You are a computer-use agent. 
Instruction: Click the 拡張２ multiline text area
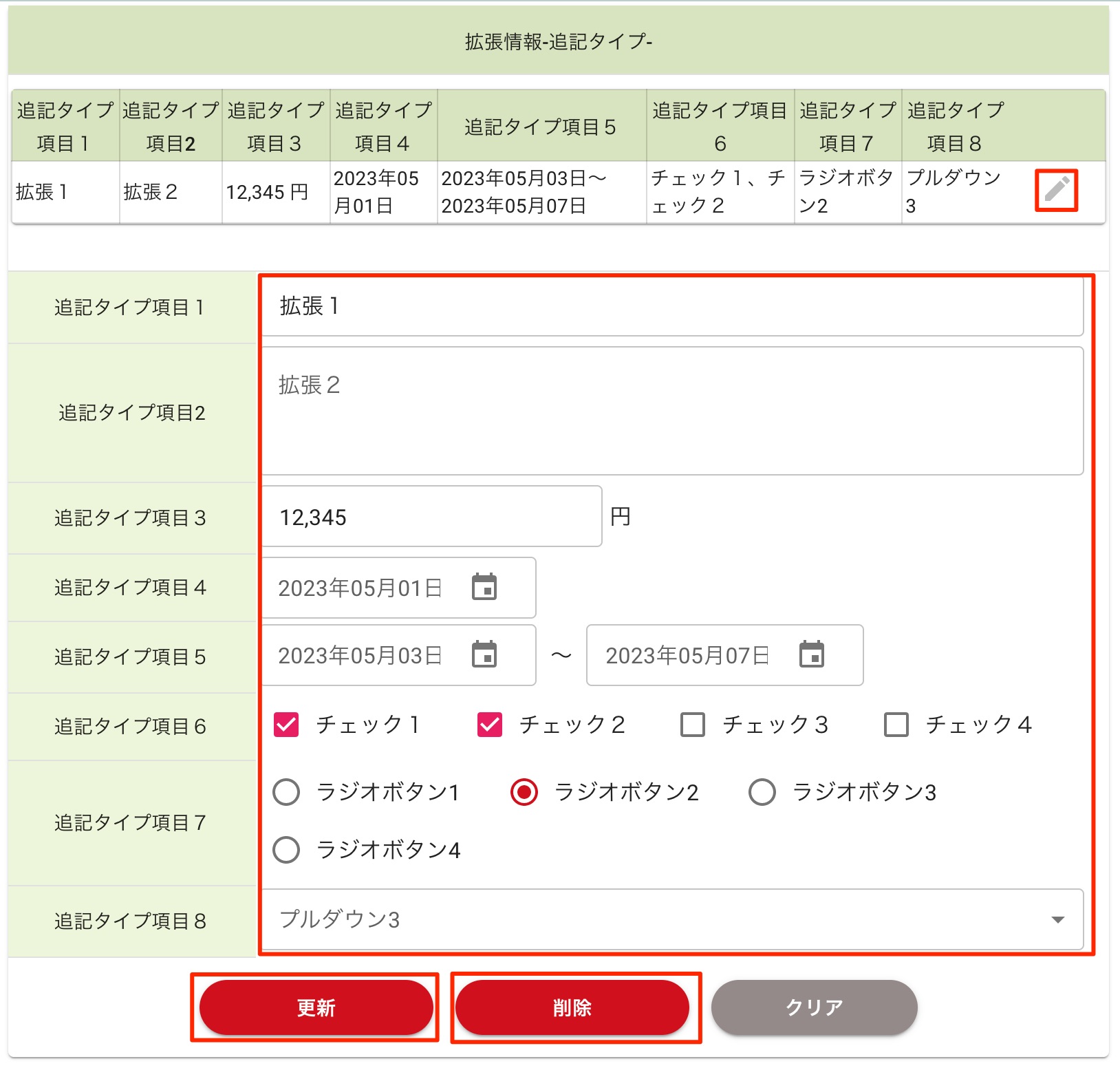point(671,411)
